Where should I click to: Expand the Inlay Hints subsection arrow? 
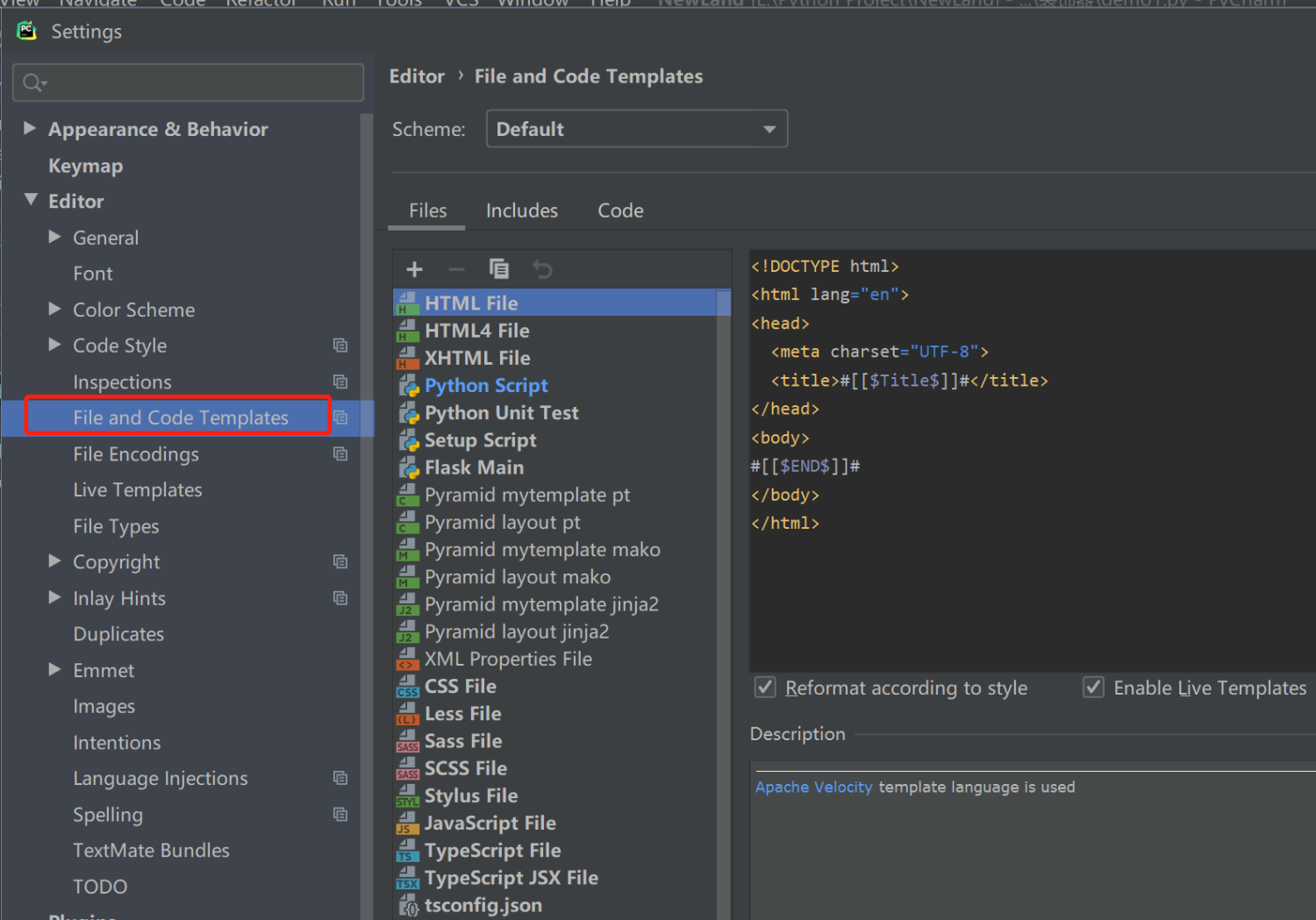(54, 597)
